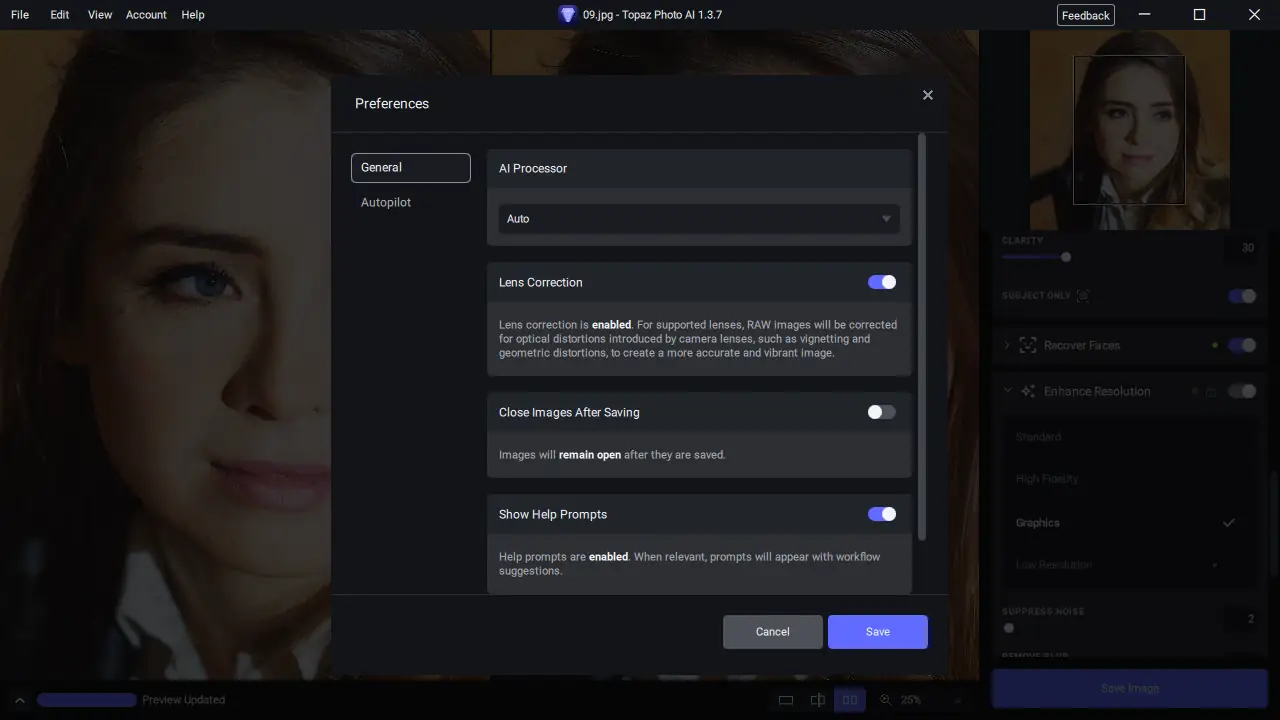
Task: Toggle the Show Help Prompts switch
Action: pyautogui.click(x=882, y=514)
